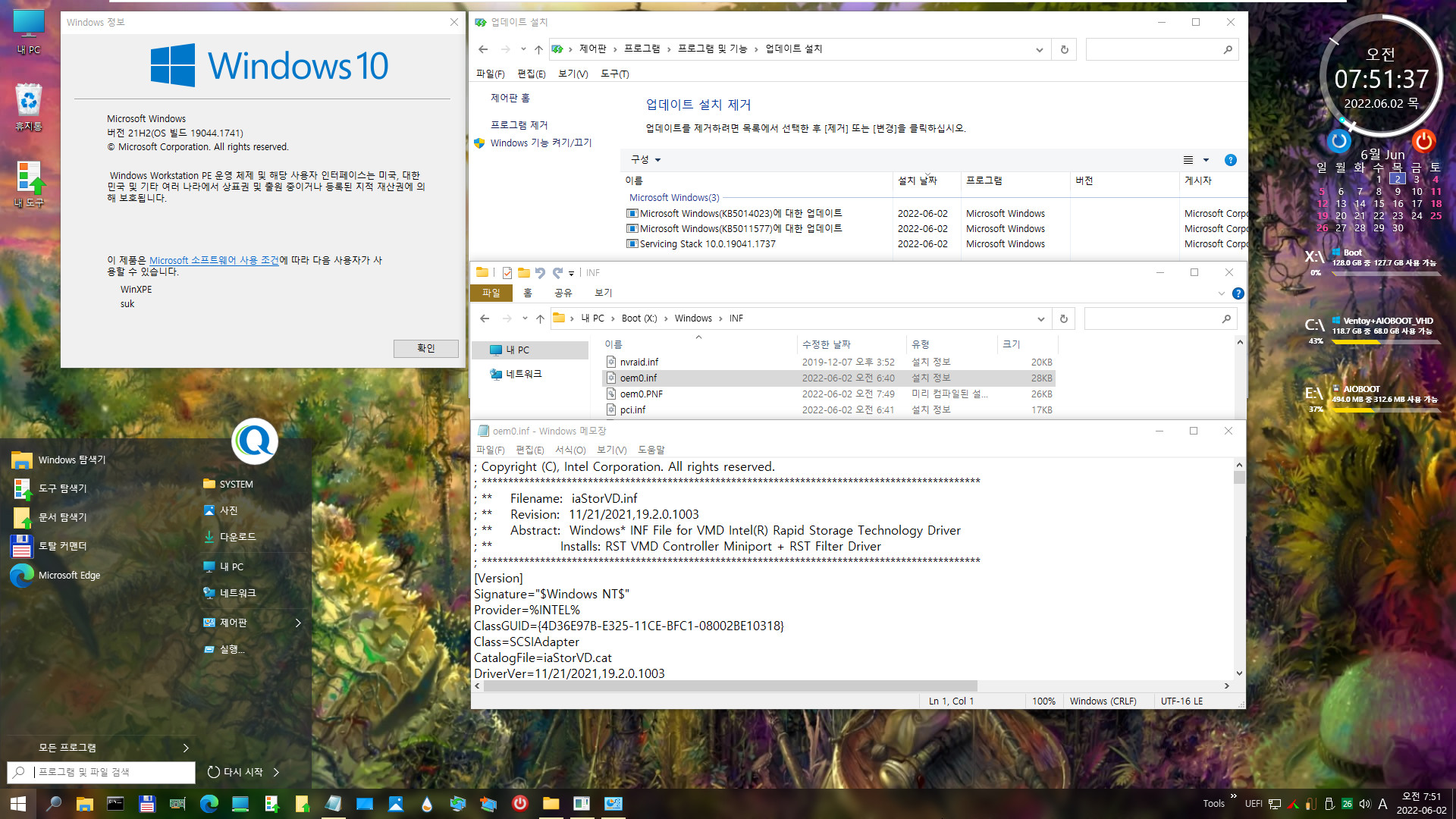Expand the INF explorer ribbon chevron
Screen dimensions: 1456x819
[x=1221, y=293]
